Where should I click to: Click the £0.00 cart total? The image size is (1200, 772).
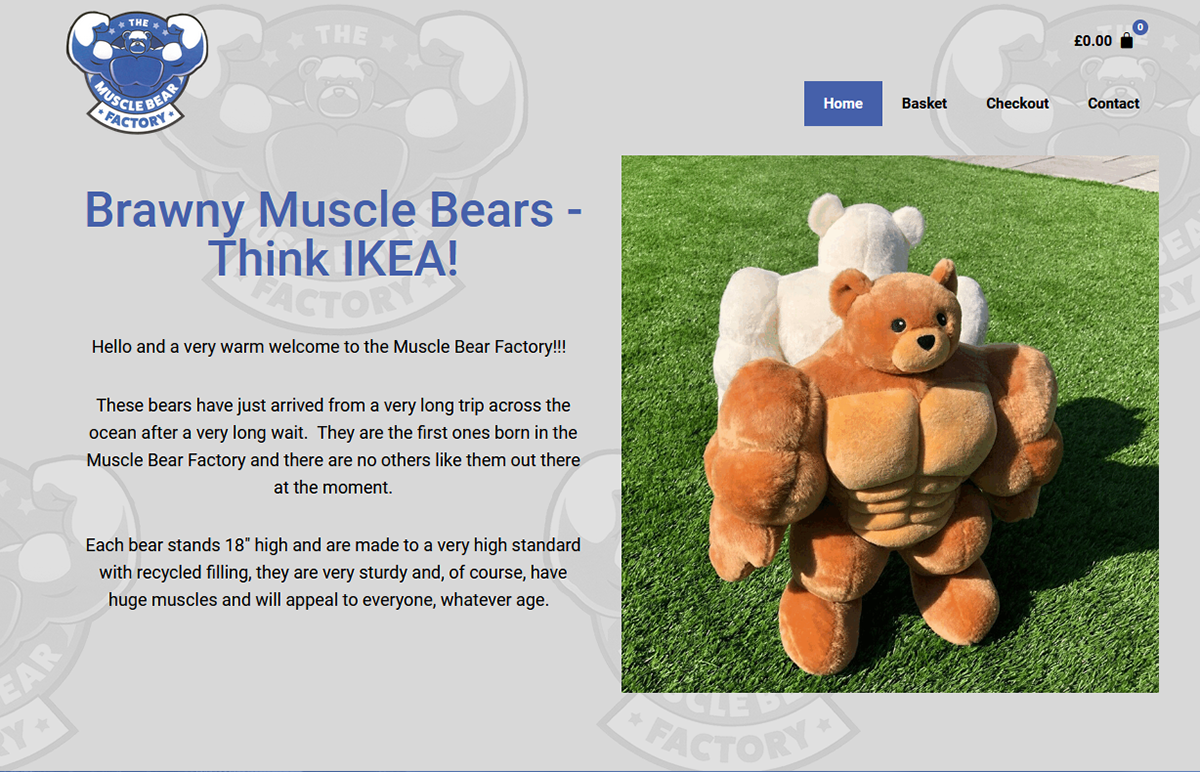click(1093, 41)
